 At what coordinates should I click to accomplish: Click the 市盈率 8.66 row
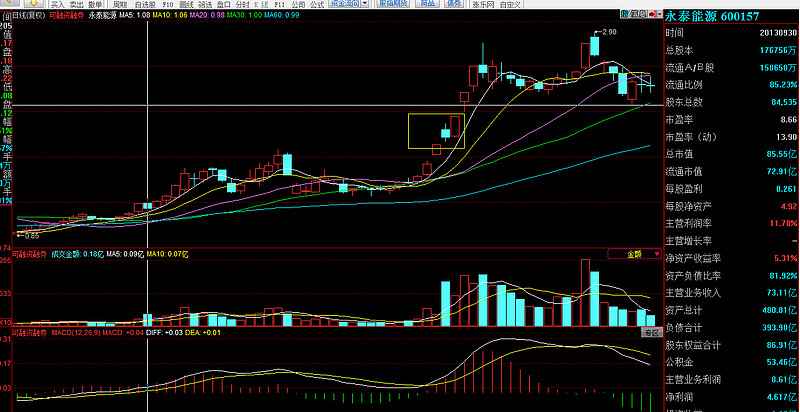tap(731, 120)
